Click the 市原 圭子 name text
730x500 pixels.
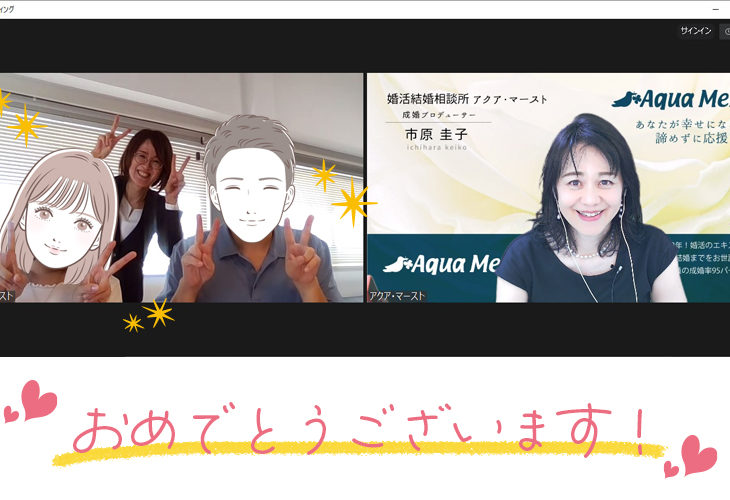pyautogui.click(x=436, y=135)
